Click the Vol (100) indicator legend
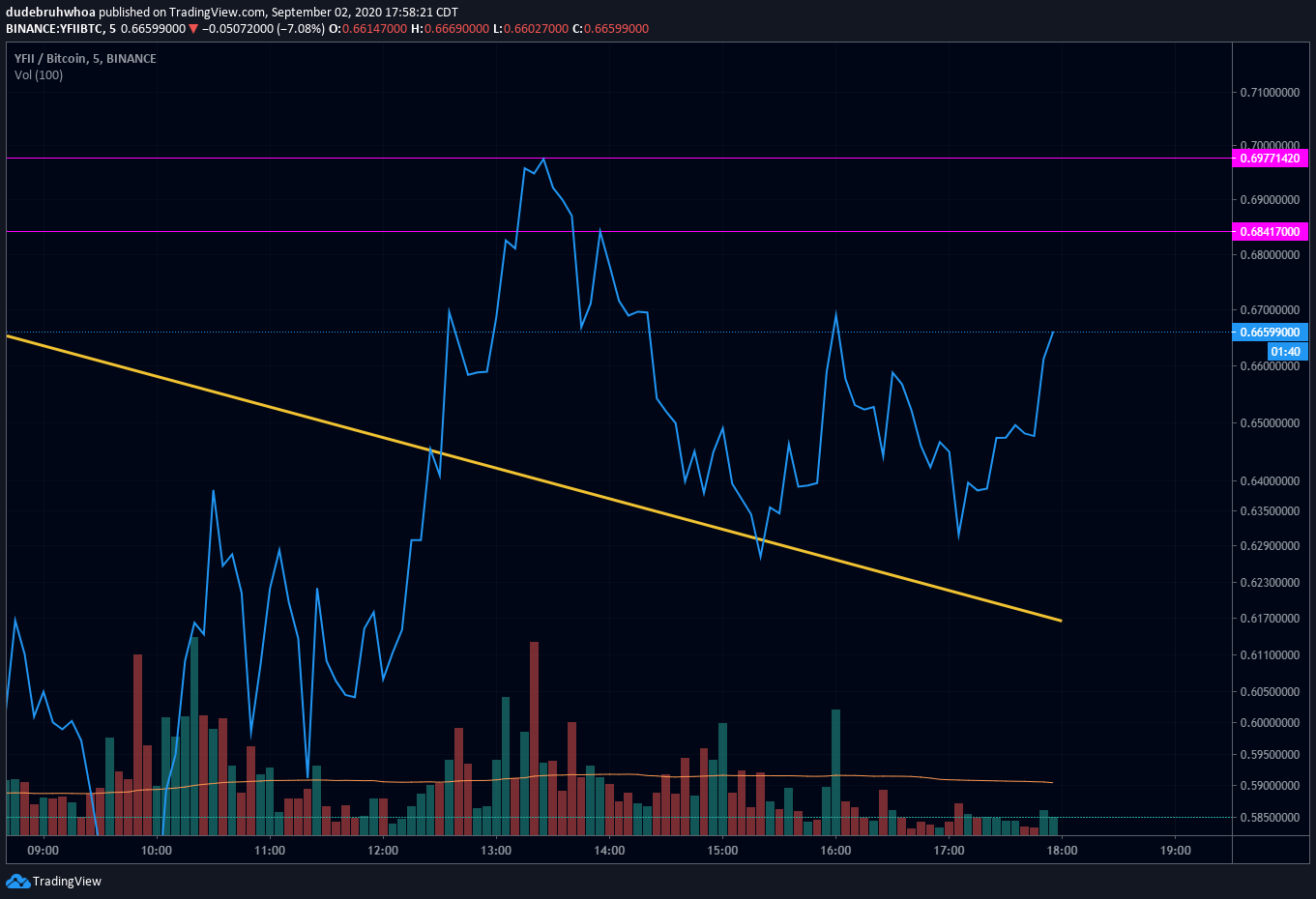The width and height of the screenshot is (1316, 899). tap(39, 74)
